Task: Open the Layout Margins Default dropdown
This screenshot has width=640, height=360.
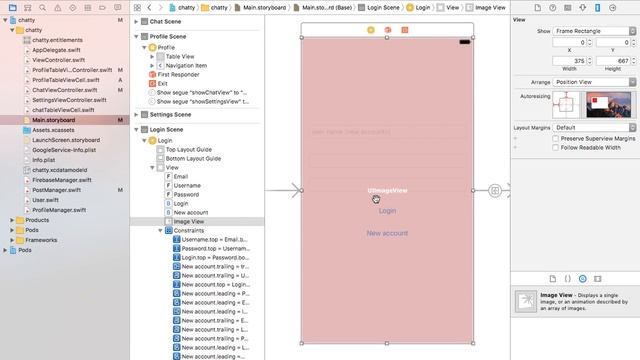Action: coord(594,128)
